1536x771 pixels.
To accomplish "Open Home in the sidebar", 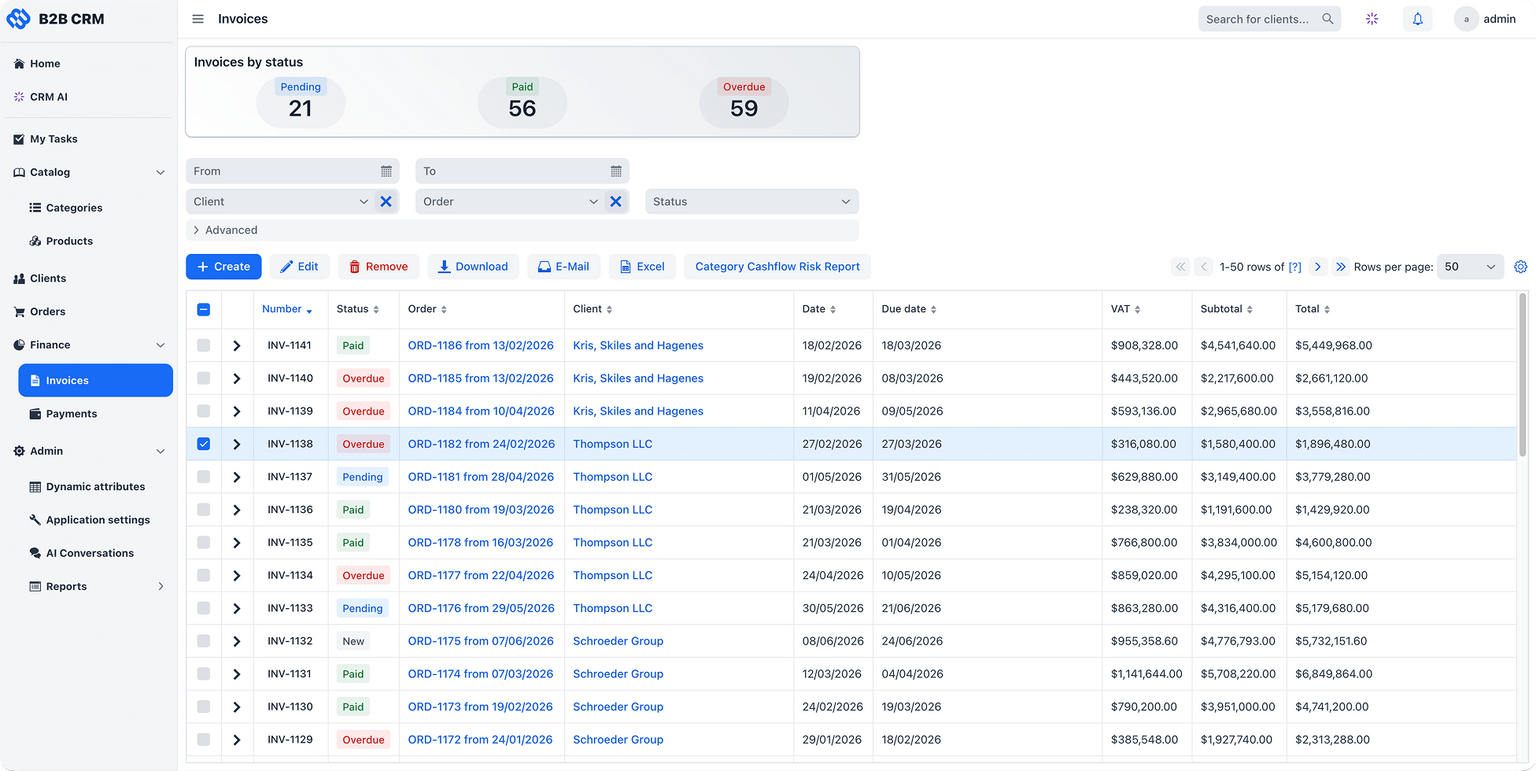I will 45,64.
